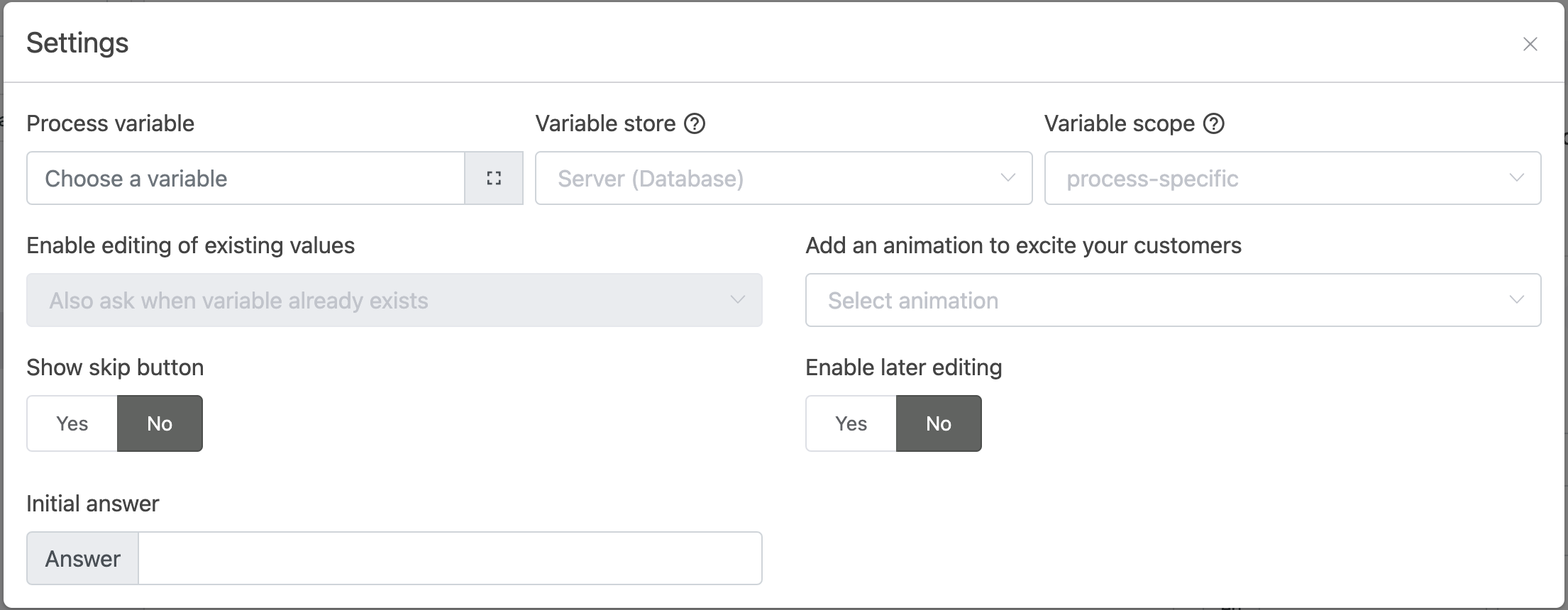Click the Also ask when variable exists dropdown
Viewport: 1568px width, 610px height.
[394, 300]
